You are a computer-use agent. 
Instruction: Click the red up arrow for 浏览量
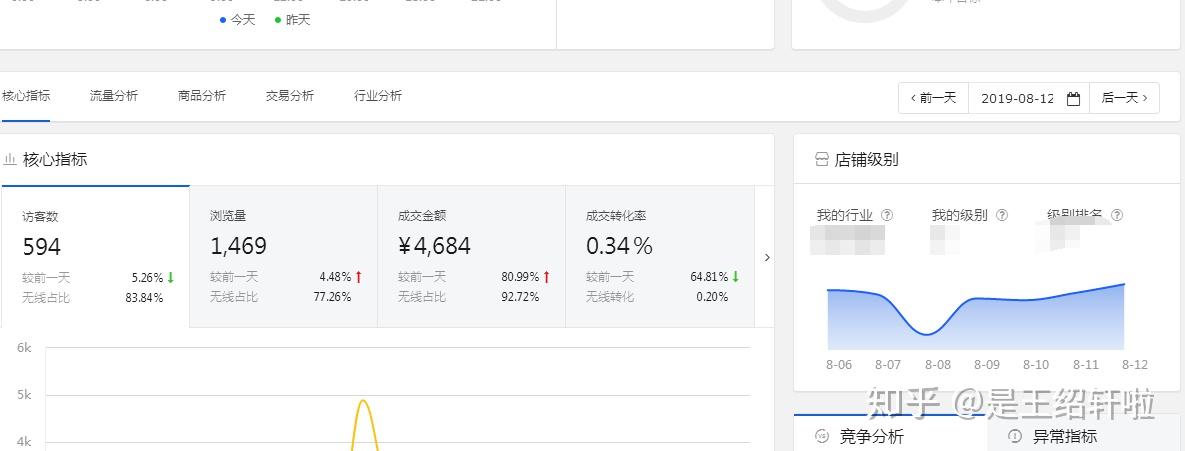359,277
